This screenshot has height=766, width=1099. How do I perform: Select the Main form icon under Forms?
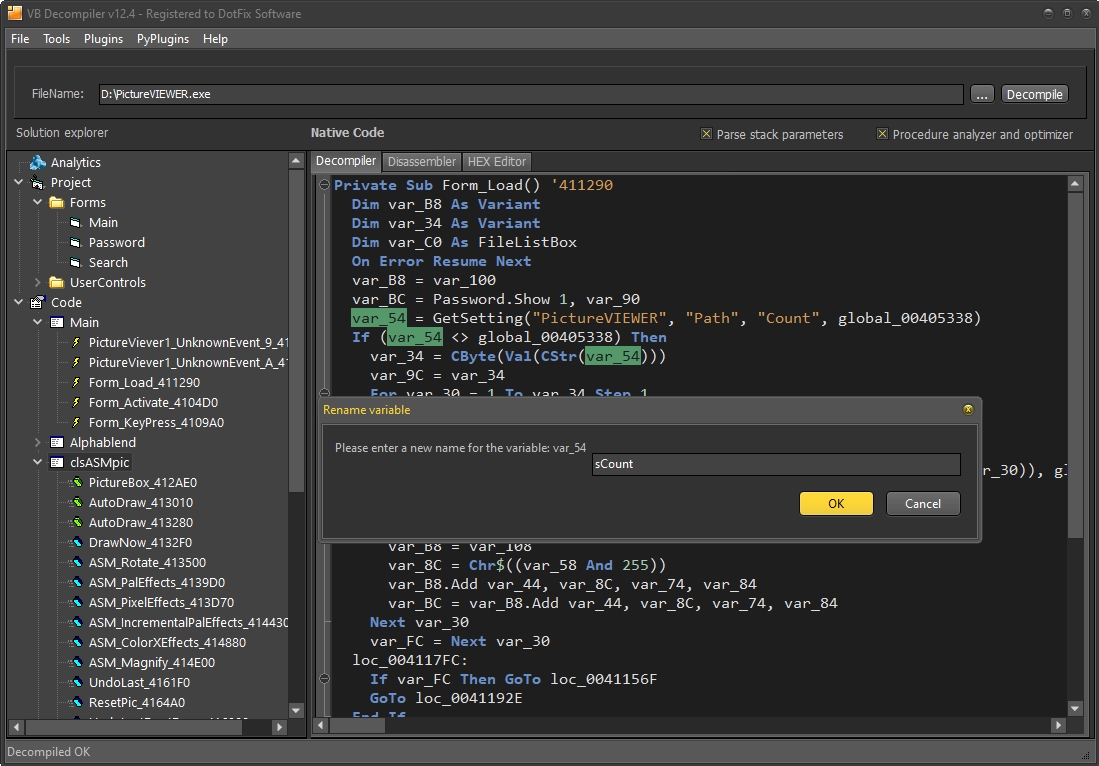[76, 223]
